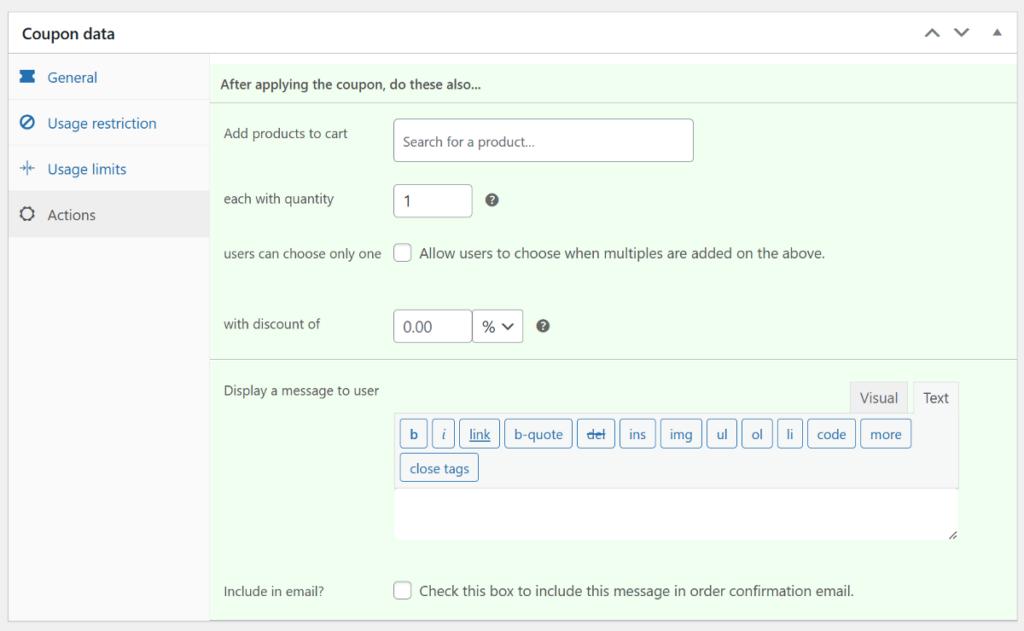Image resolution: width=1024 pixels, height=631 pixels.
Task: Open the discount type percent dropdown
Action: [x=497, y=325]
